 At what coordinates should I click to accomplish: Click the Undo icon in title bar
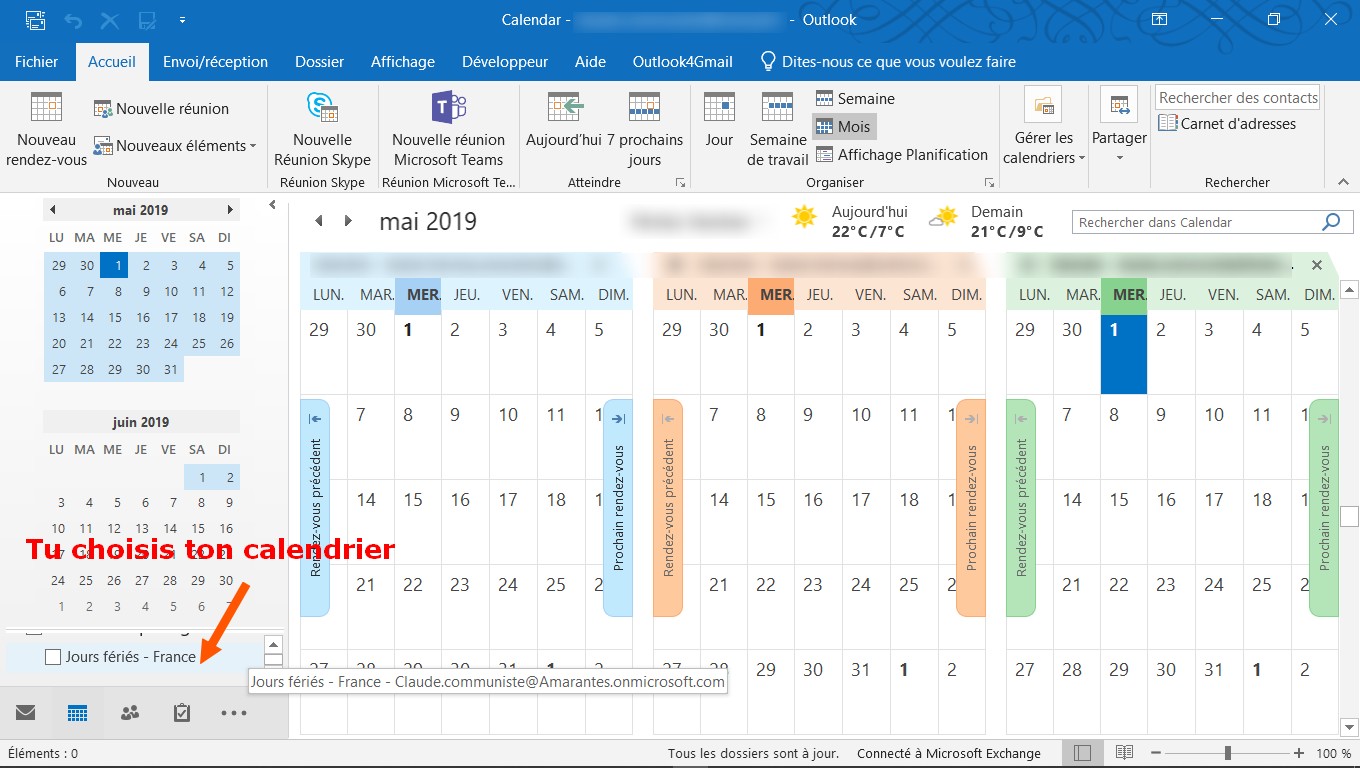[73, 20]
